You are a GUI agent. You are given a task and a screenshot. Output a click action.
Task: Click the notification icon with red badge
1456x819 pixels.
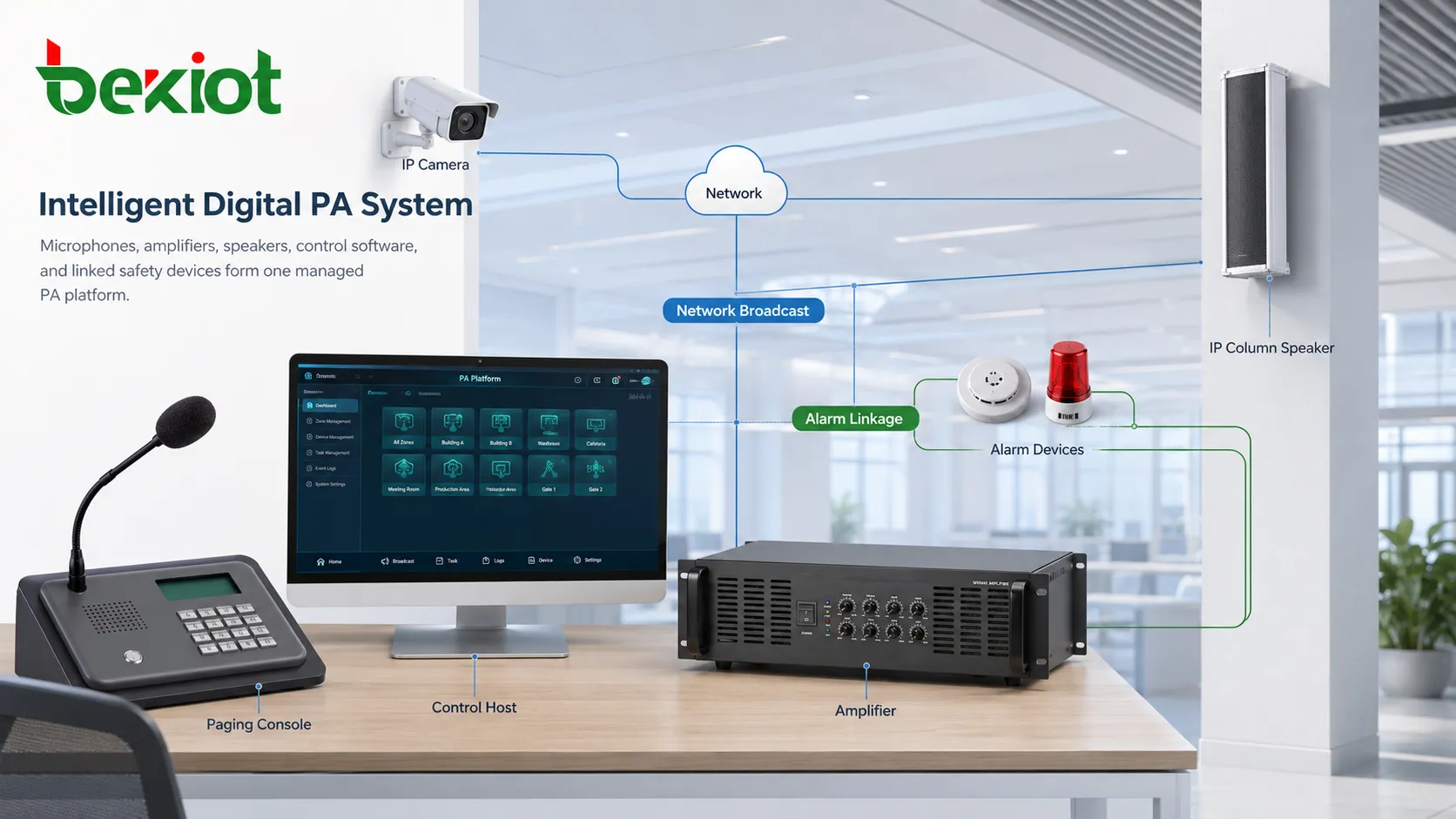point(616,380)
